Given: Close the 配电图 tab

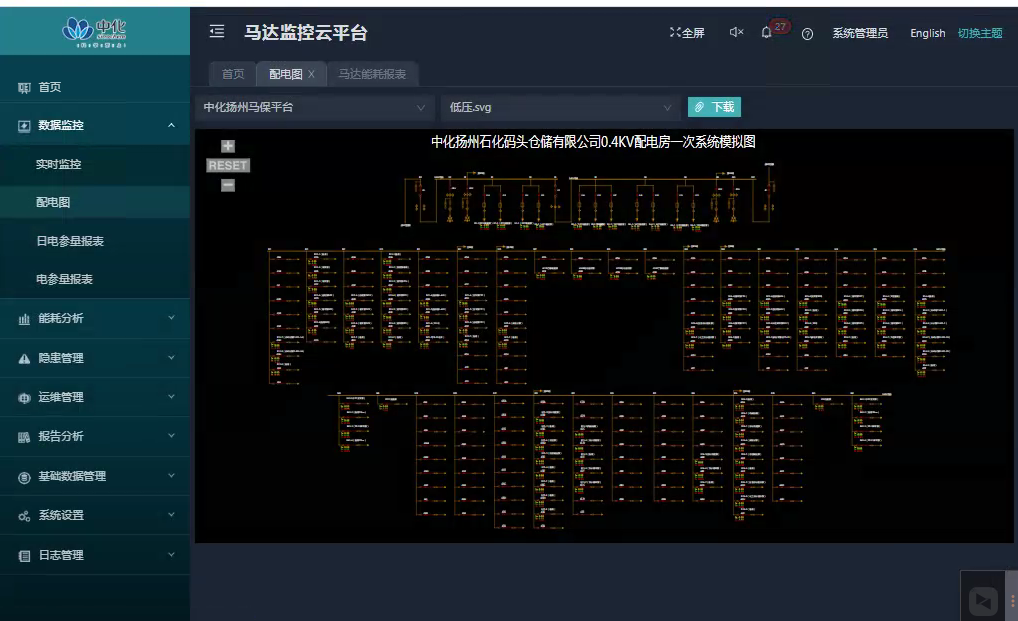Looking at the screenshot, I should pos(311,75).
